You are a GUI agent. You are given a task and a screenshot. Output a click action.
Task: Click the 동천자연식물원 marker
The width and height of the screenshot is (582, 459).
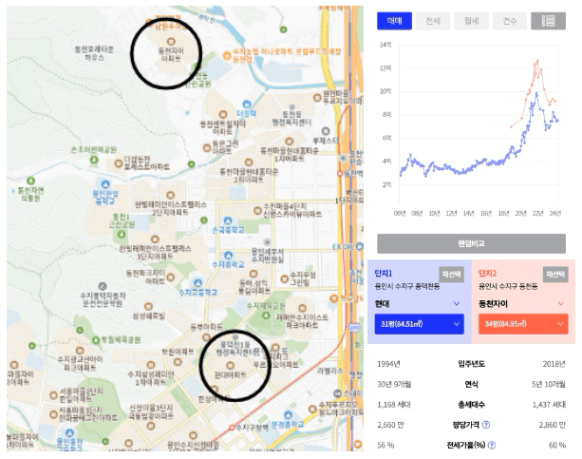pos(31,181)
